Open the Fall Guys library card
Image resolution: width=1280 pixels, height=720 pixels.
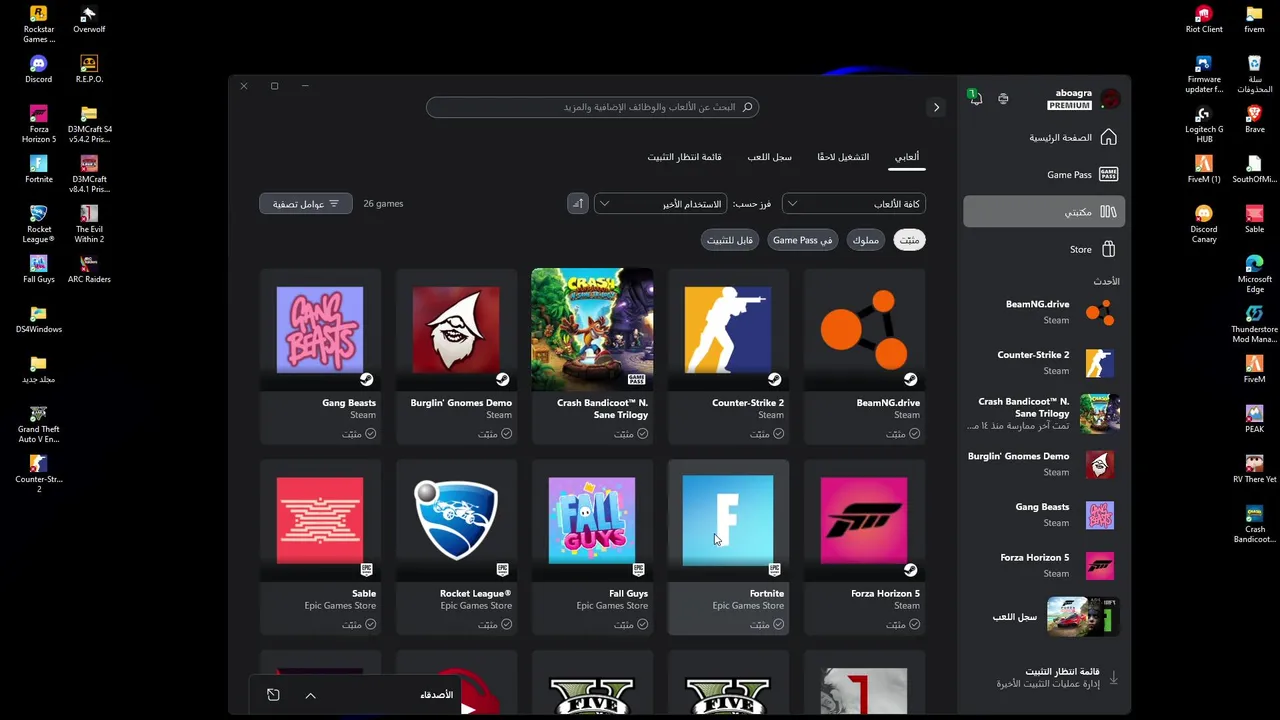click(592, 547)
